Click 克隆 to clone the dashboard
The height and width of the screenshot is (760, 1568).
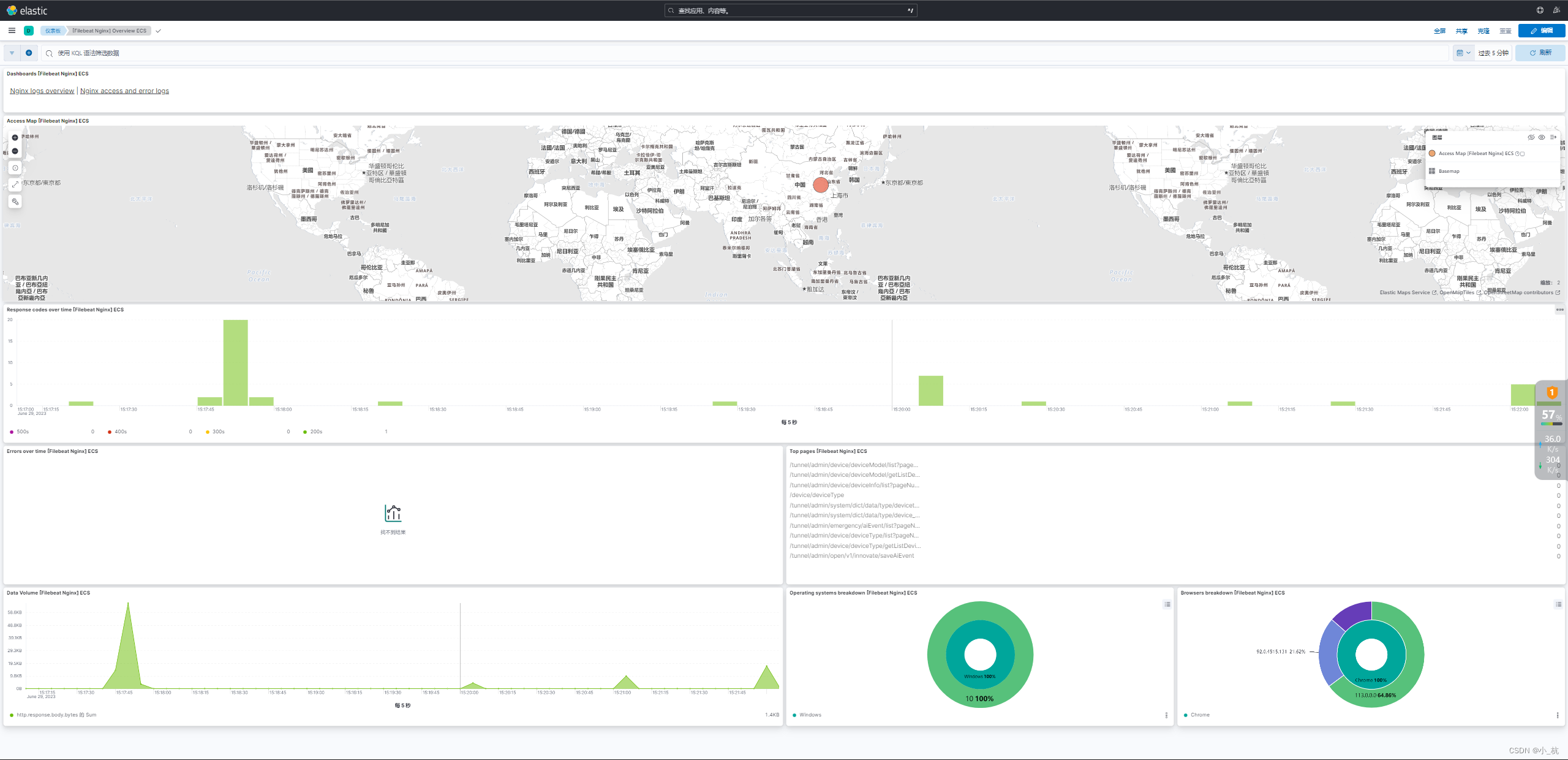pos(1483,31)
